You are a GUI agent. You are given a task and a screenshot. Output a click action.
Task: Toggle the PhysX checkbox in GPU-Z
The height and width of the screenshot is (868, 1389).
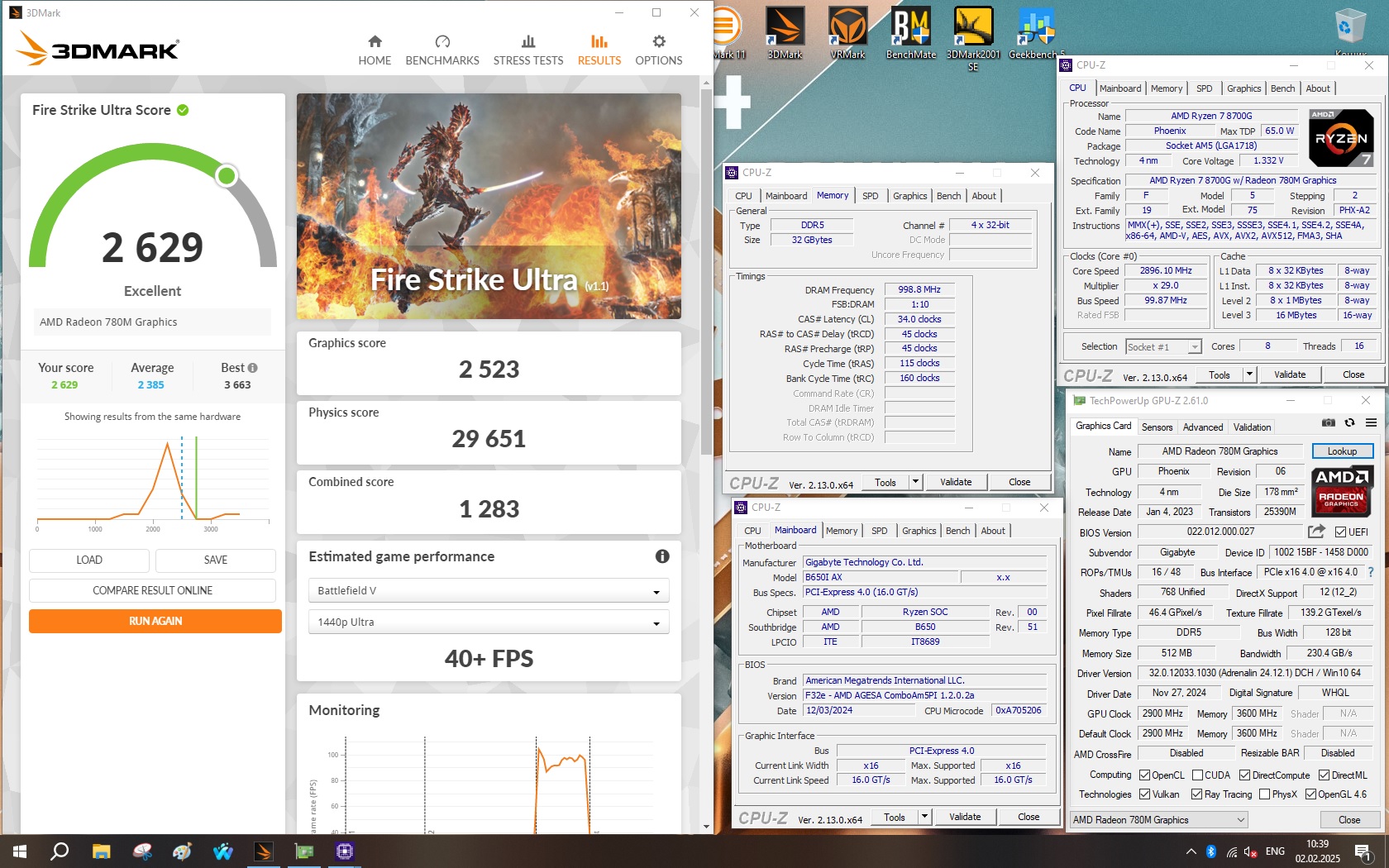tap(1264, 794)
